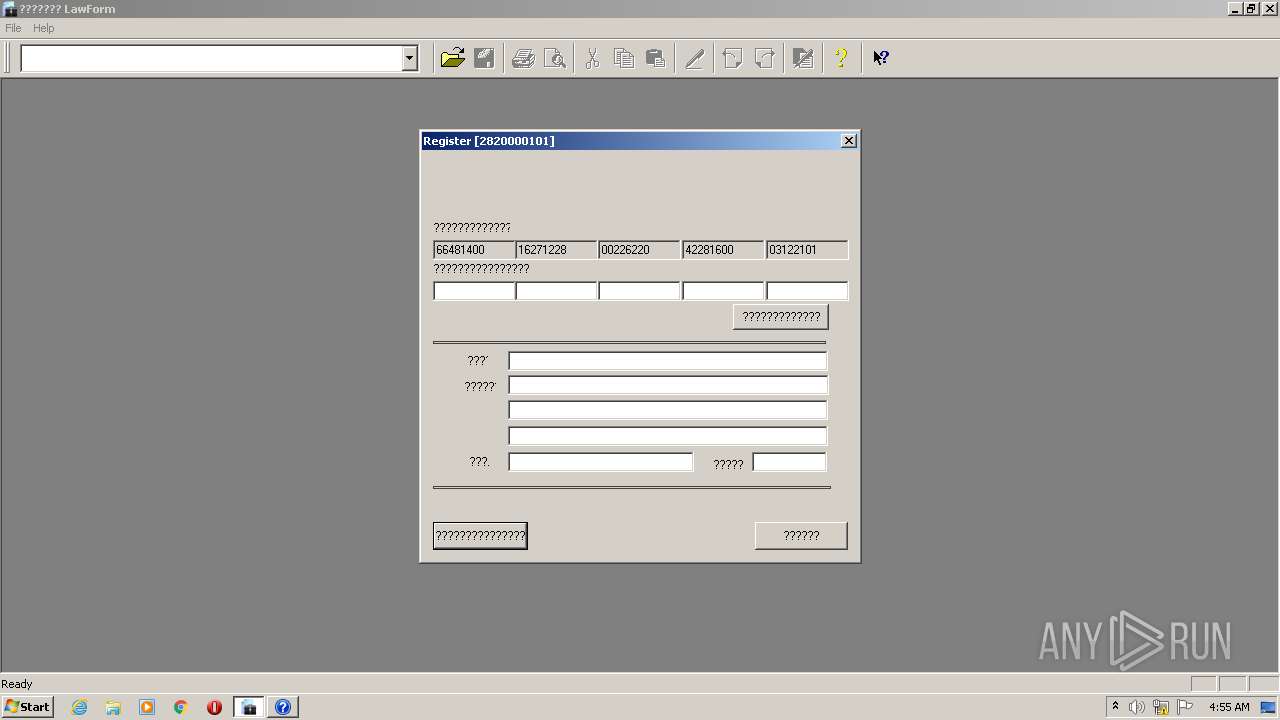Click the yellow question mark Help icon
Screen dimensions: 1280x720
click(x=841, y=58)
